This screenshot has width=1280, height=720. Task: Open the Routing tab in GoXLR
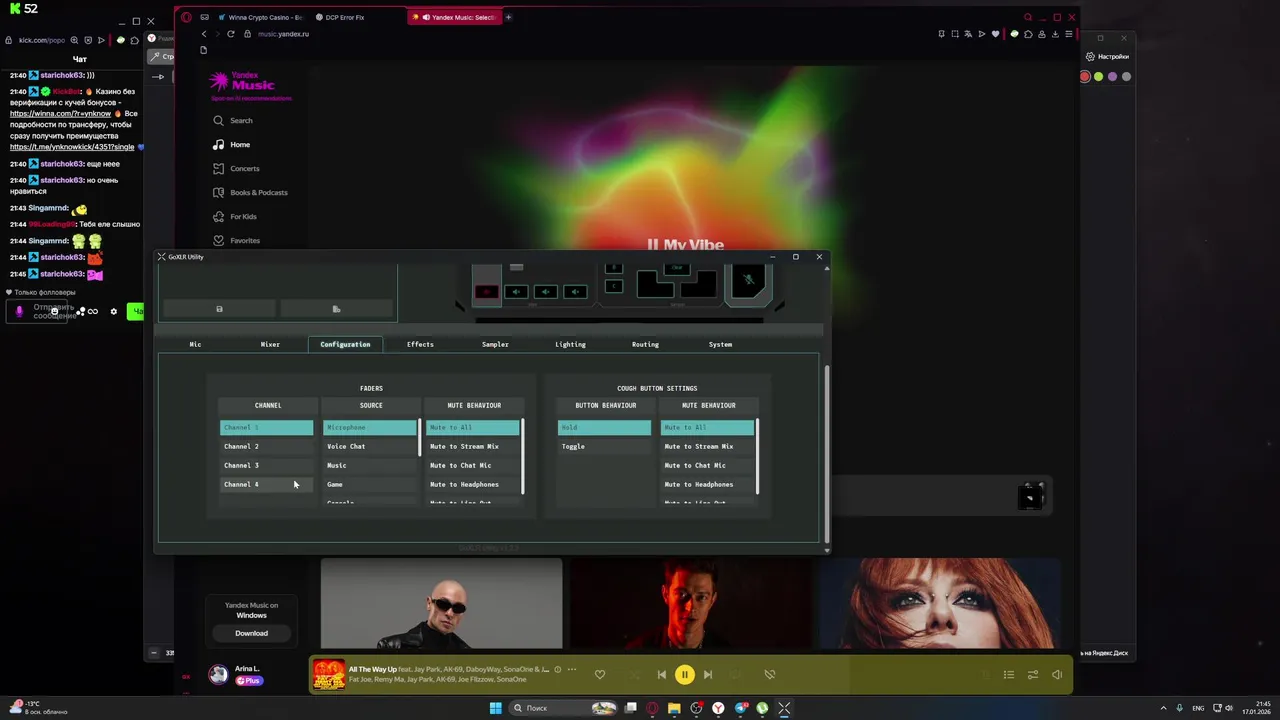645,344
